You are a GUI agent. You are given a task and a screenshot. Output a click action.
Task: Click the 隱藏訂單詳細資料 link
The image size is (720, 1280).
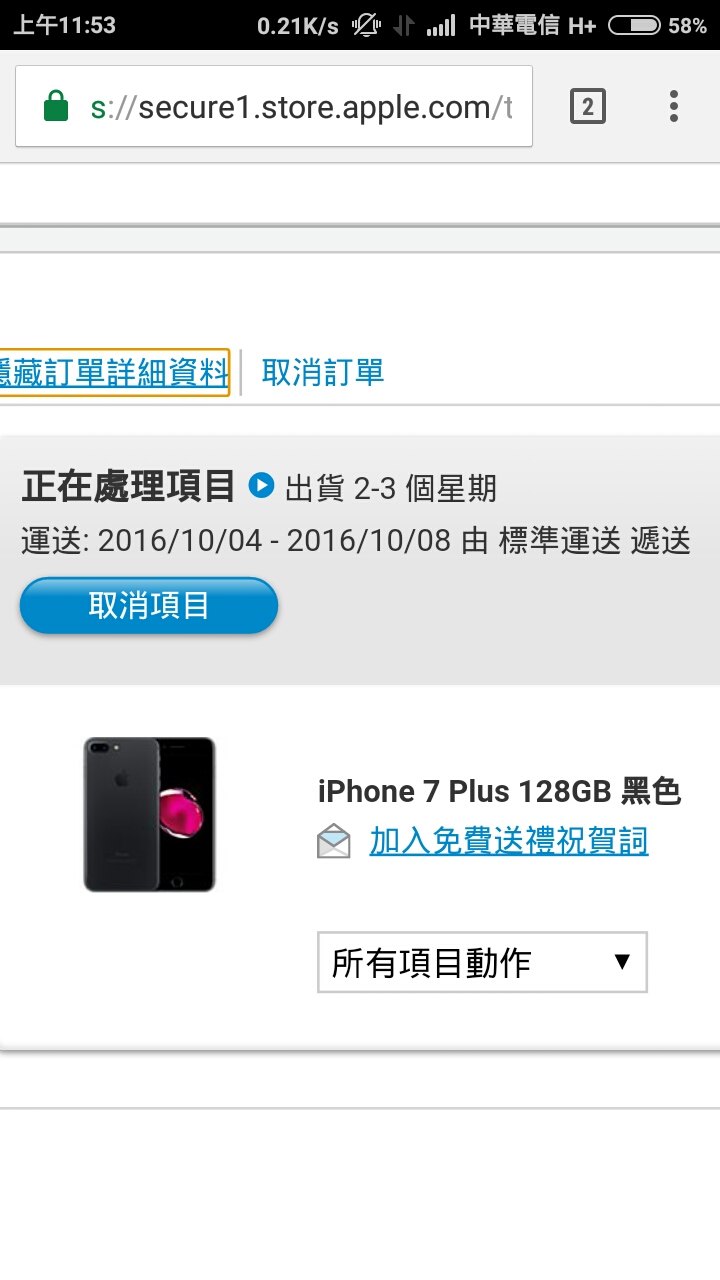click(x=114, y=373)
